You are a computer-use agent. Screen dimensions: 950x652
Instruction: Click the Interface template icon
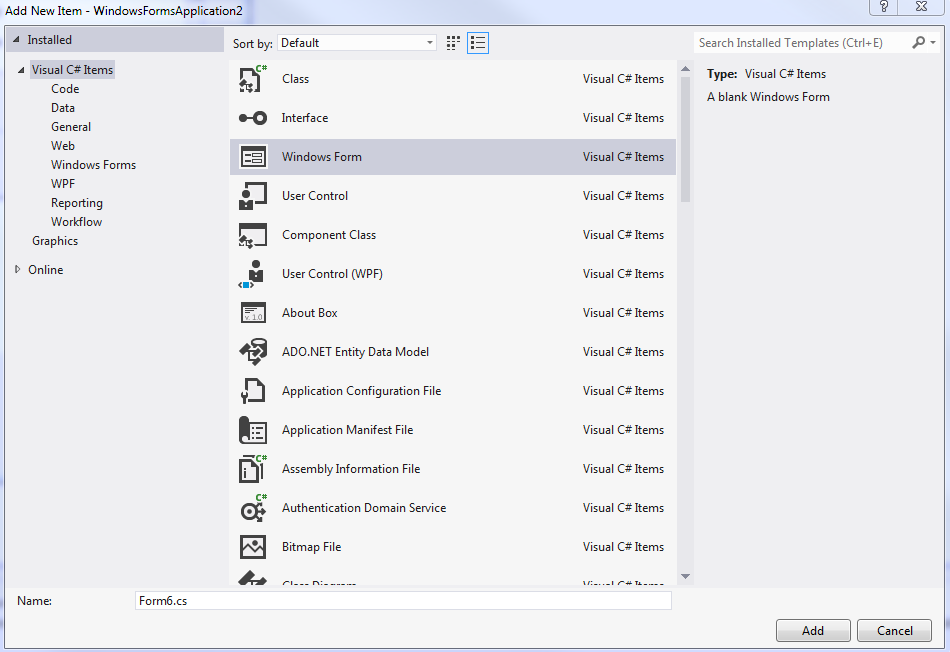[x=253, y=118]
